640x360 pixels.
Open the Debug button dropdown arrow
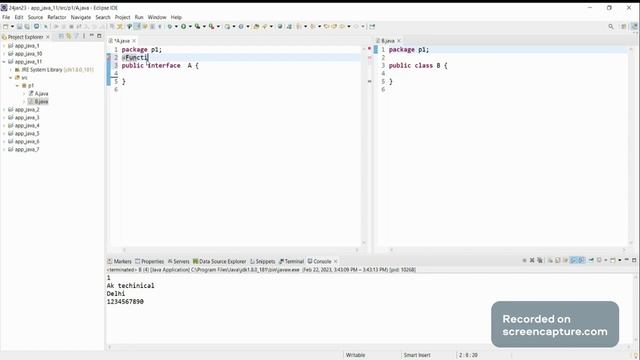176,27
